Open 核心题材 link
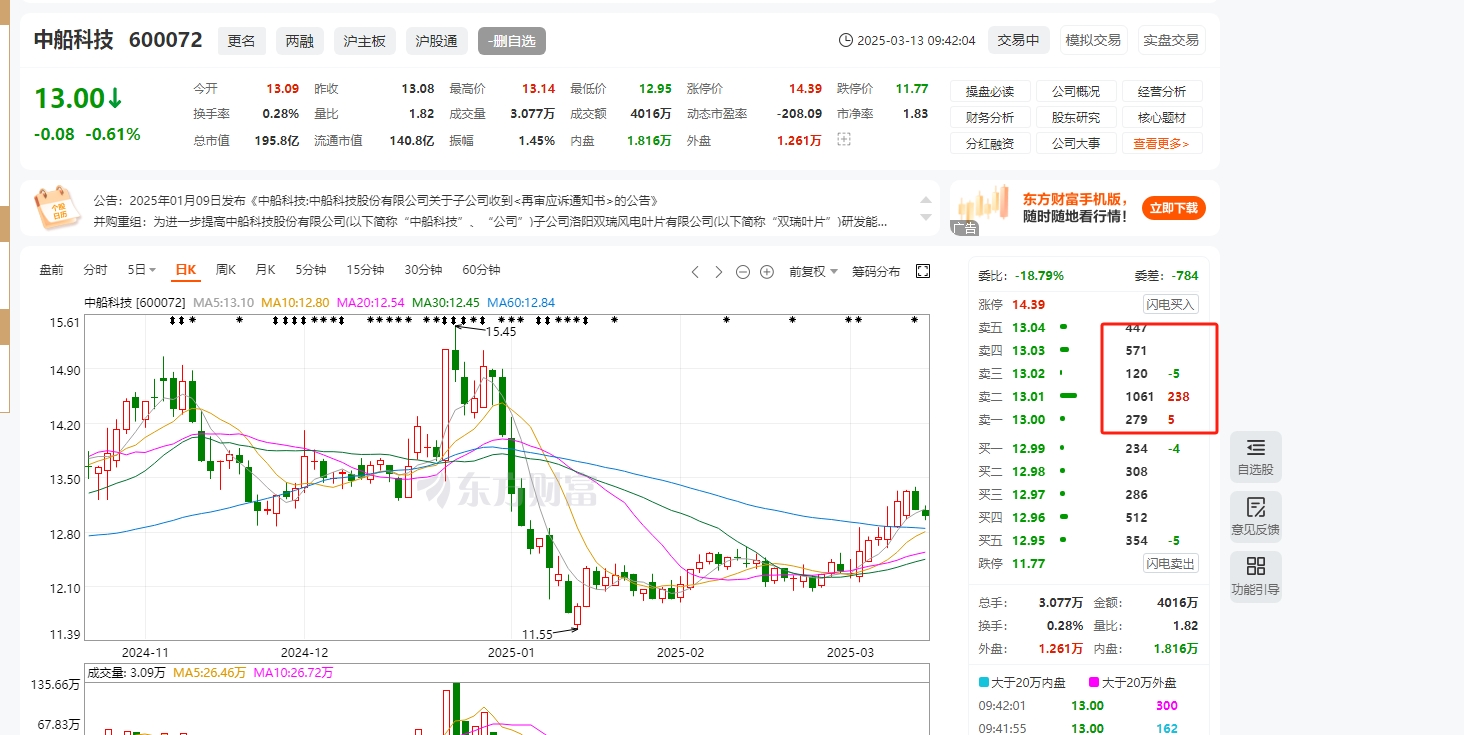1464x735 pixels. (1162, 117)
